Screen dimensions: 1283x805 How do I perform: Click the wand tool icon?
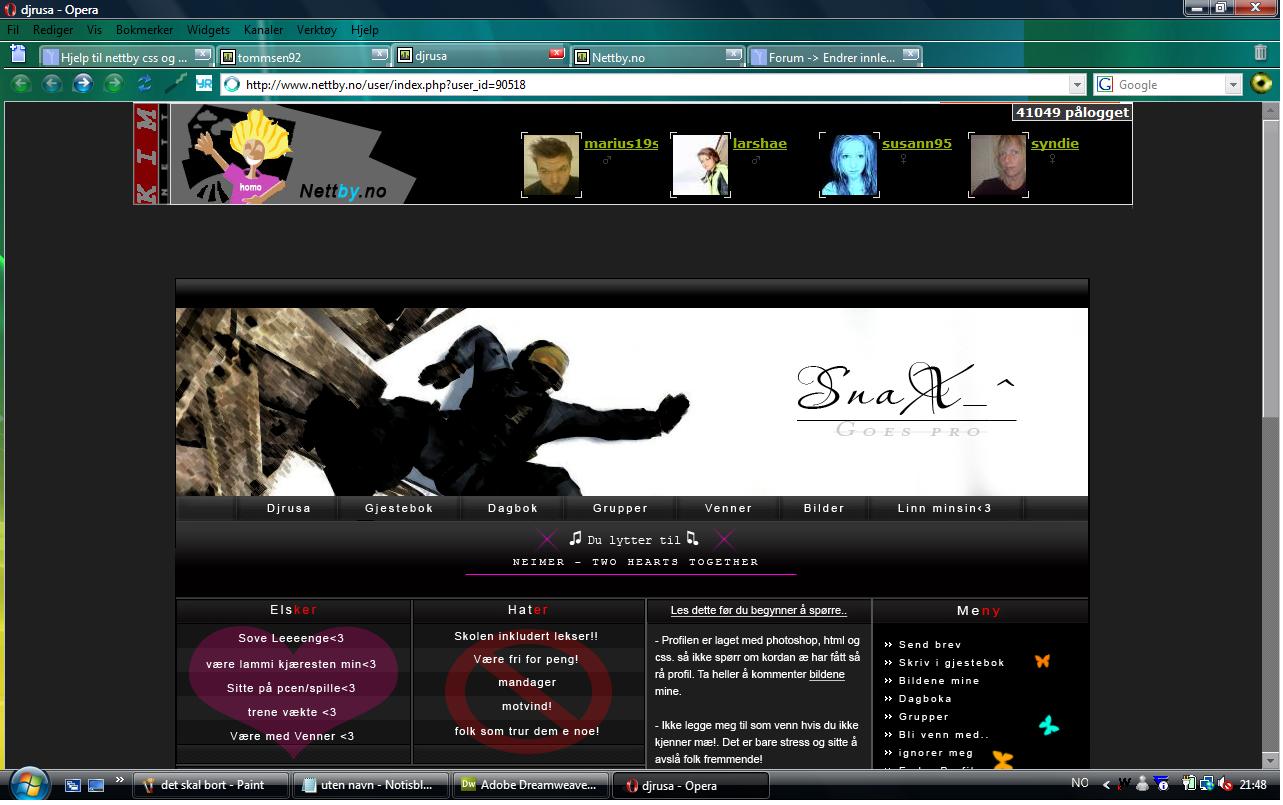pos(175,84)
